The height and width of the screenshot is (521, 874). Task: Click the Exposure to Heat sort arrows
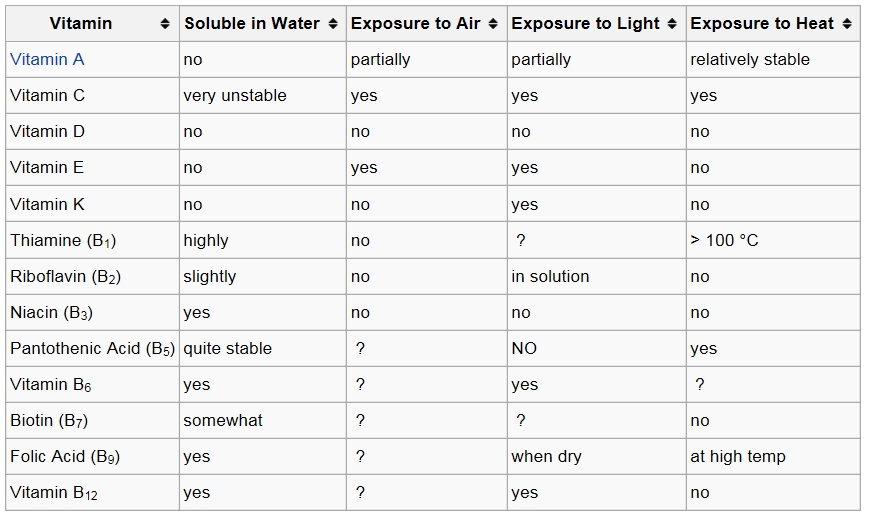point(847,23)
